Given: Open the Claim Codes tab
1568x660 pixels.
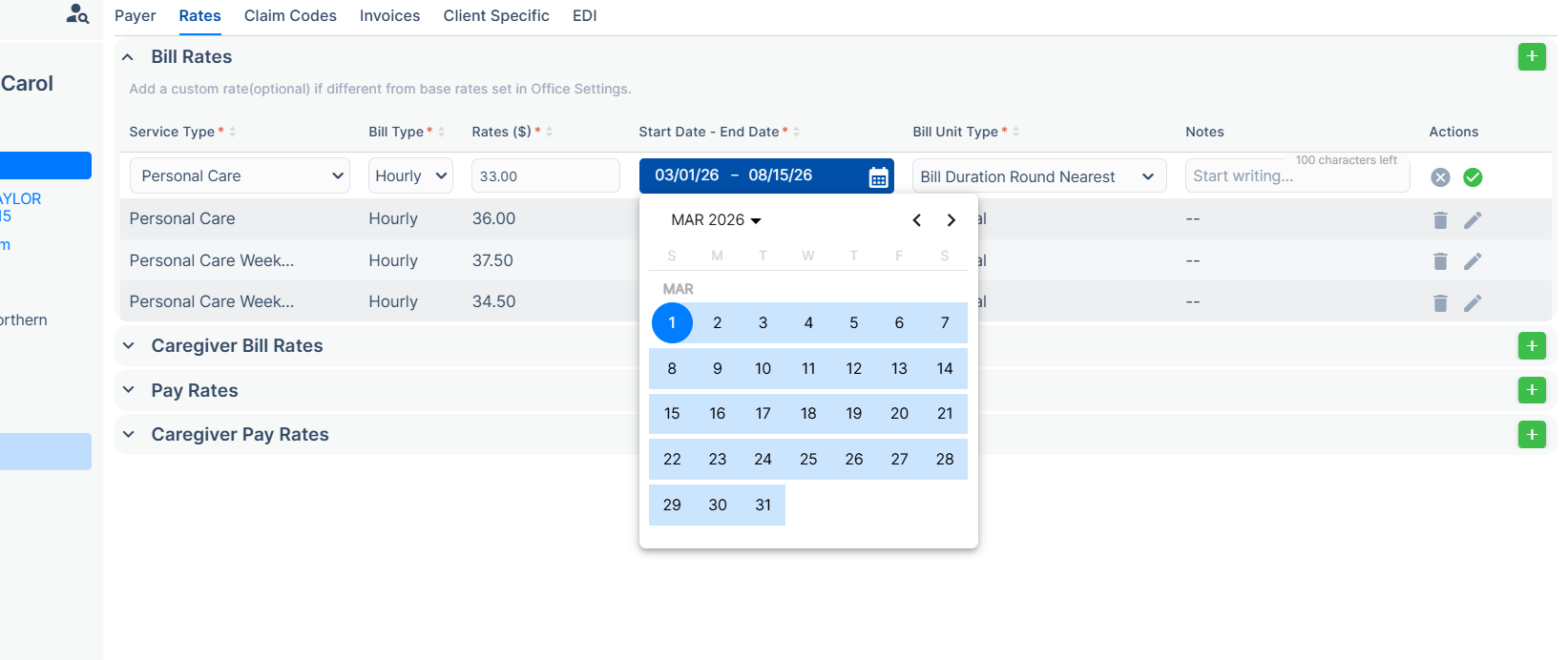Looking at the screenshot, I should [x=290, y=15].
